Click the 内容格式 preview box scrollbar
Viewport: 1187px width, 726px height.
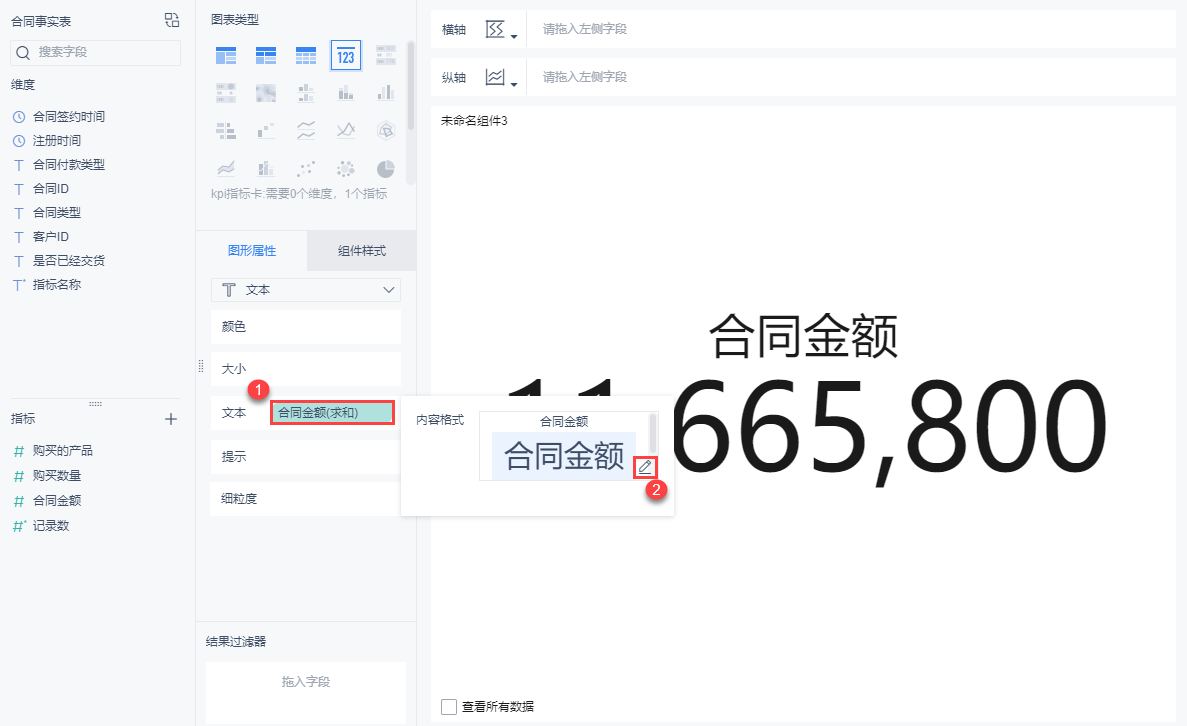(x=653, y=433)
